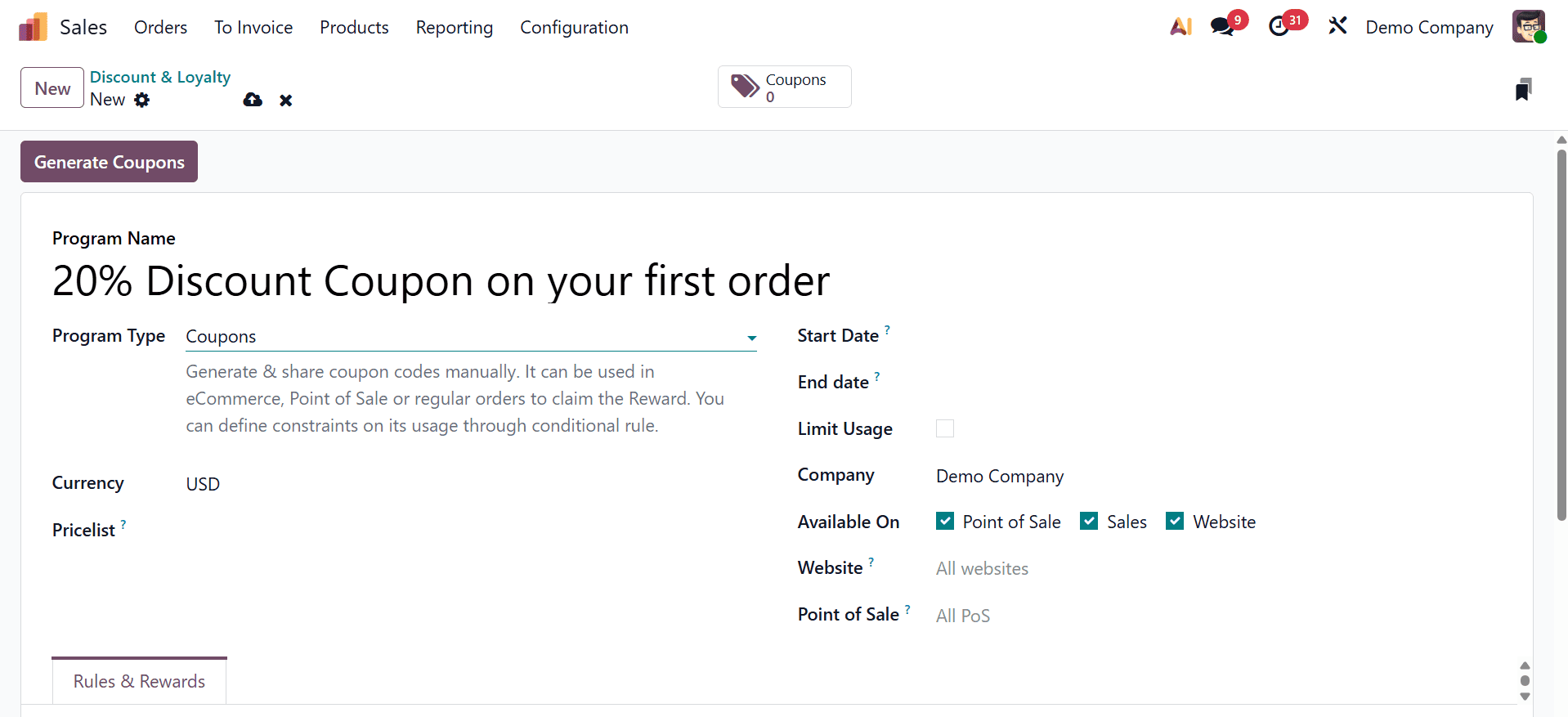Save record manually with cloud icon
Image resolution: width=1568 pixels, height=717 pixels.
253,100
